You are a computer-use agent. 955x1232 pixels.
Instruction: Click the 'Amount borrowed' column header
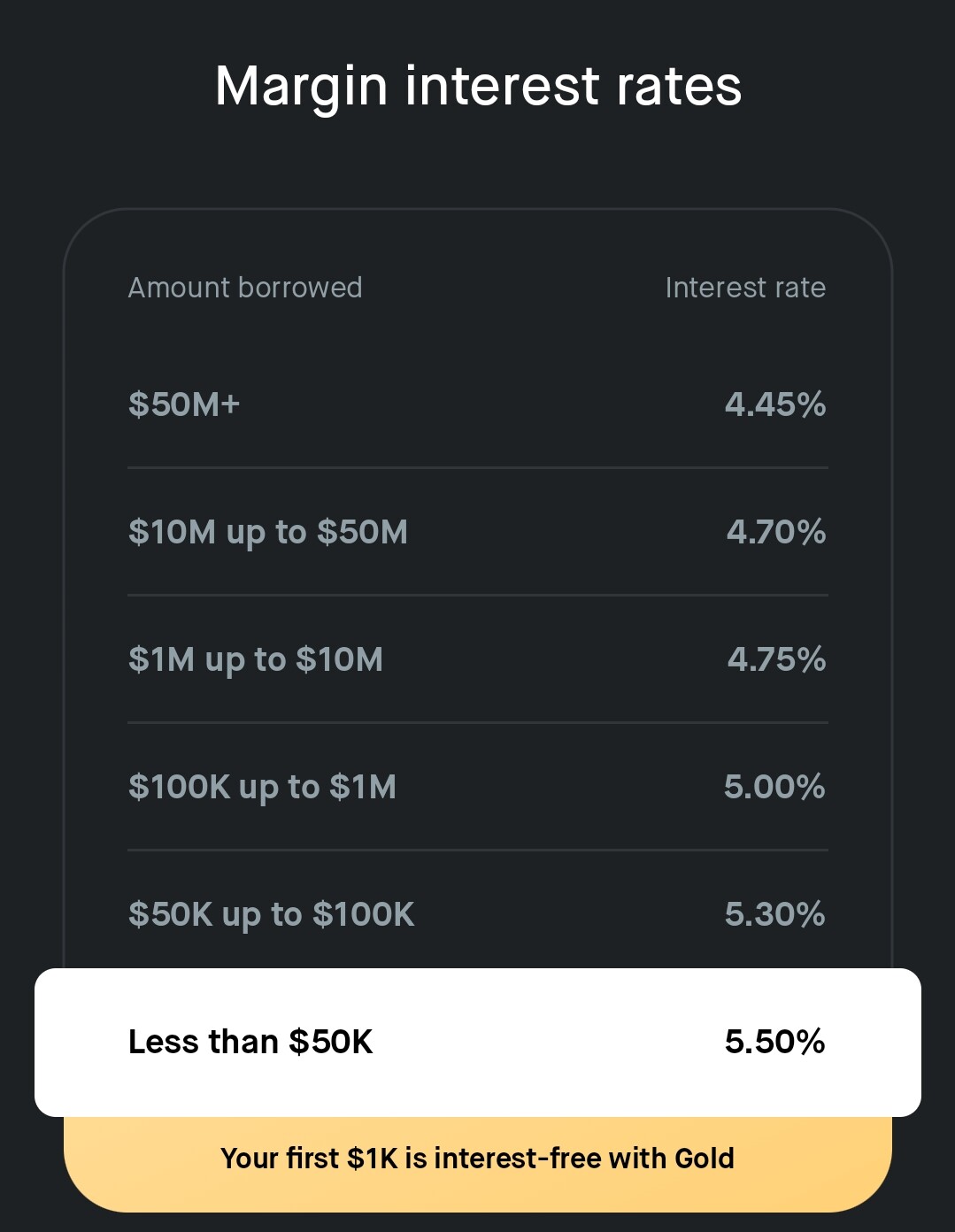coord(245,288)
